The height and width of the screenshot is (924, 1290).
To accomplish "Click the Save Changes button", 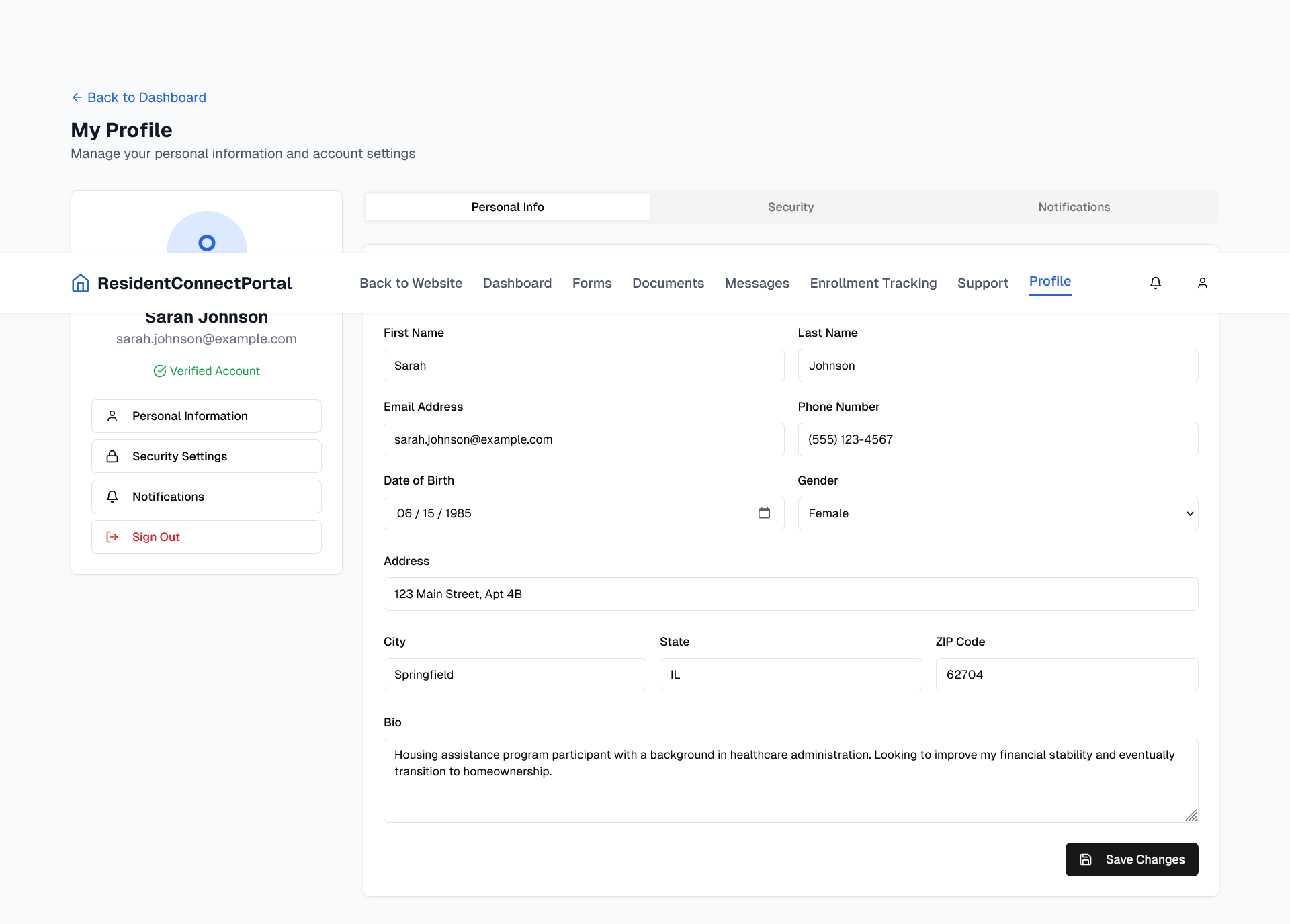I will point(1131,859).
